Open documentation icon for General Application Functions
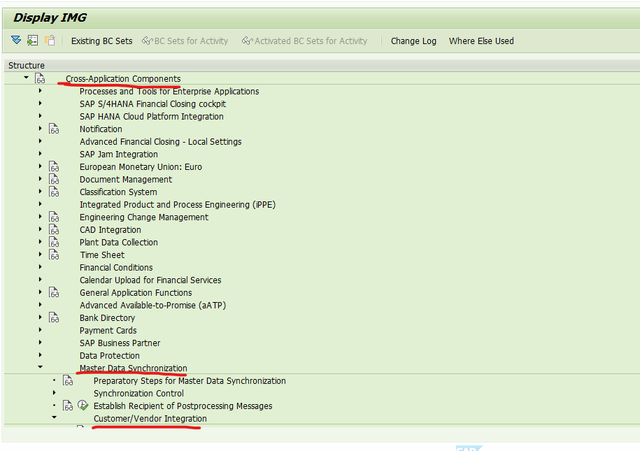This screenshot has width=640, height=451. click(54, 293)
